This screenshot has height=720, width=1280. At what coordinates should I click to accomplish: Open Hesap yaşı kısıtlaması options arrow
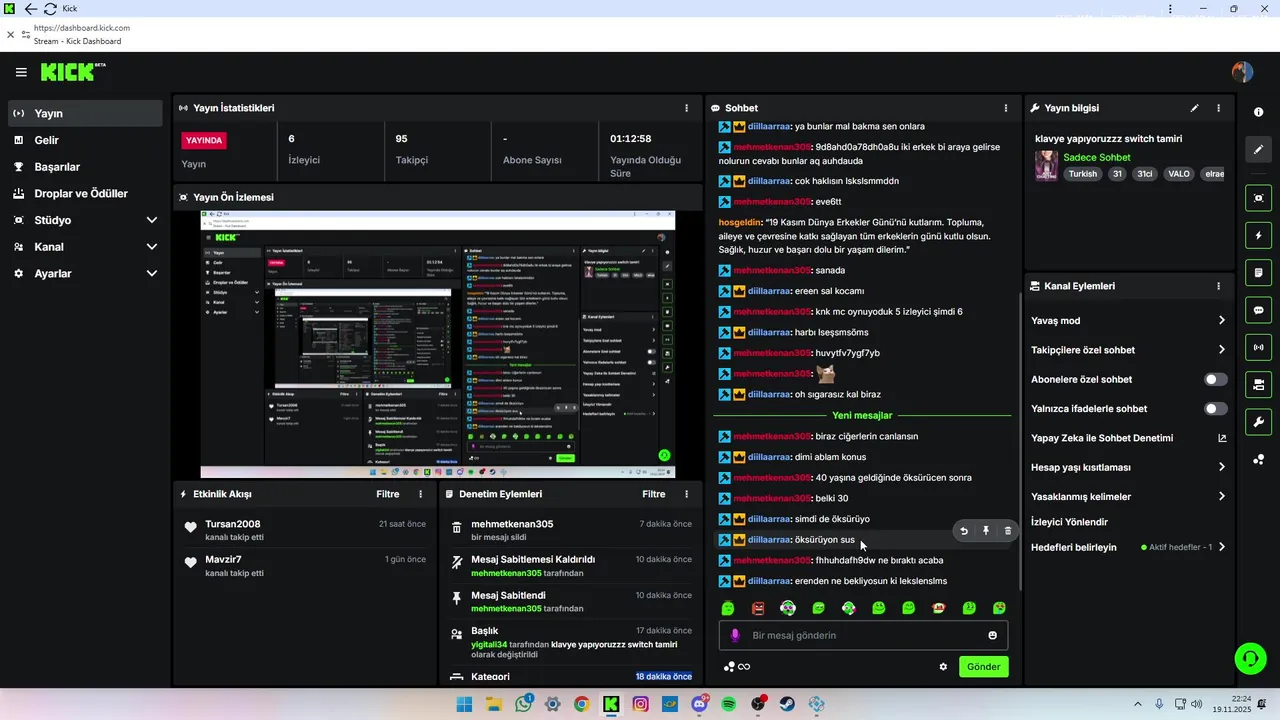click(x=1221, y=467)
